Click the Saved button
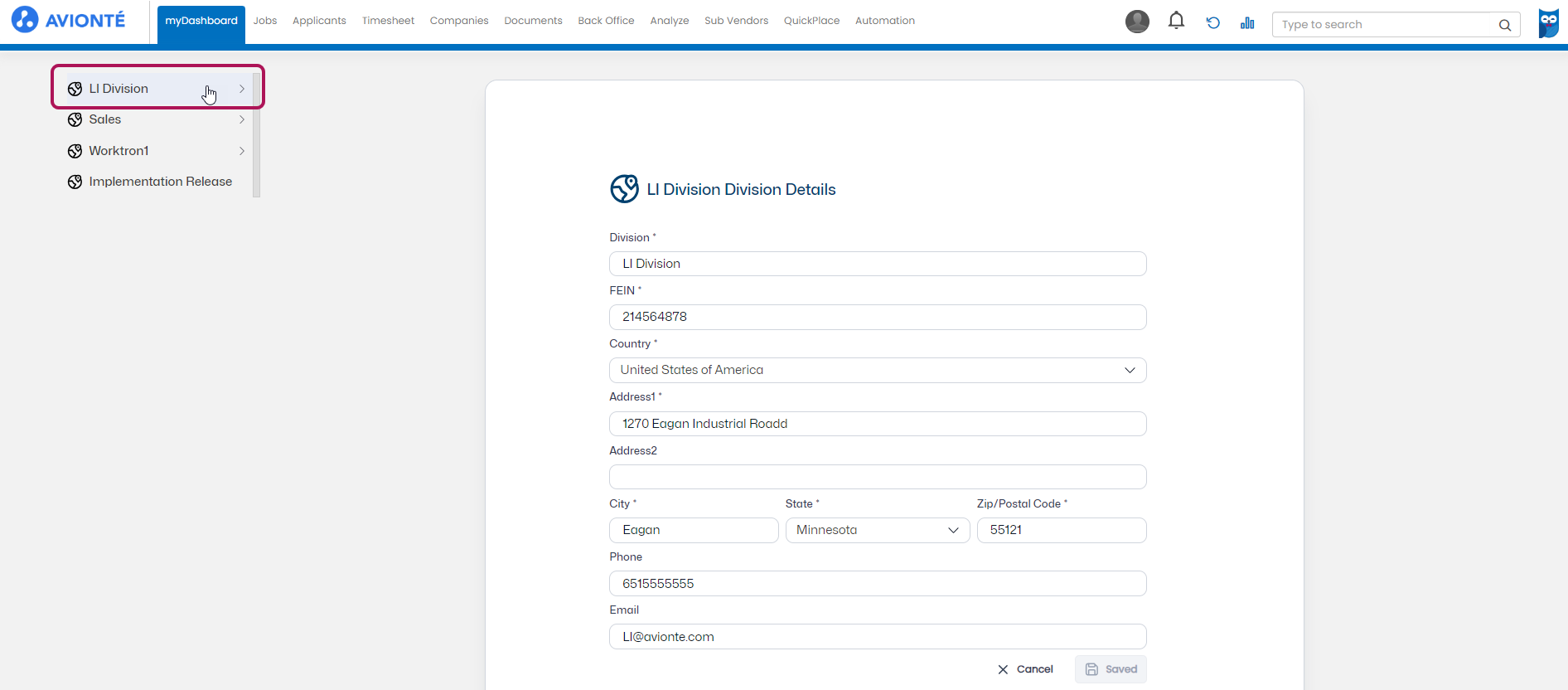 (1111, 669)
